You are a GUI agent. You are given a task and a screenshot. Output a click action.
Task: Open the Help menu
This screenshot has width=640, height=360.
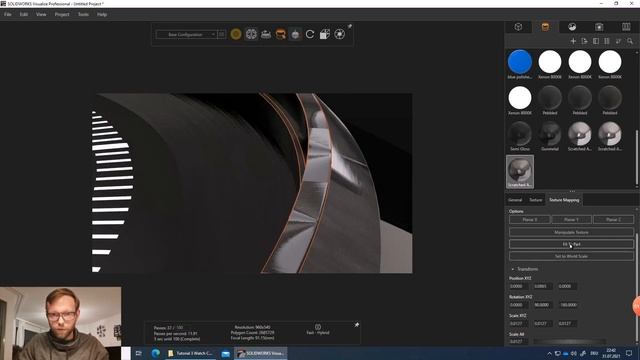[x=102, y=14]
